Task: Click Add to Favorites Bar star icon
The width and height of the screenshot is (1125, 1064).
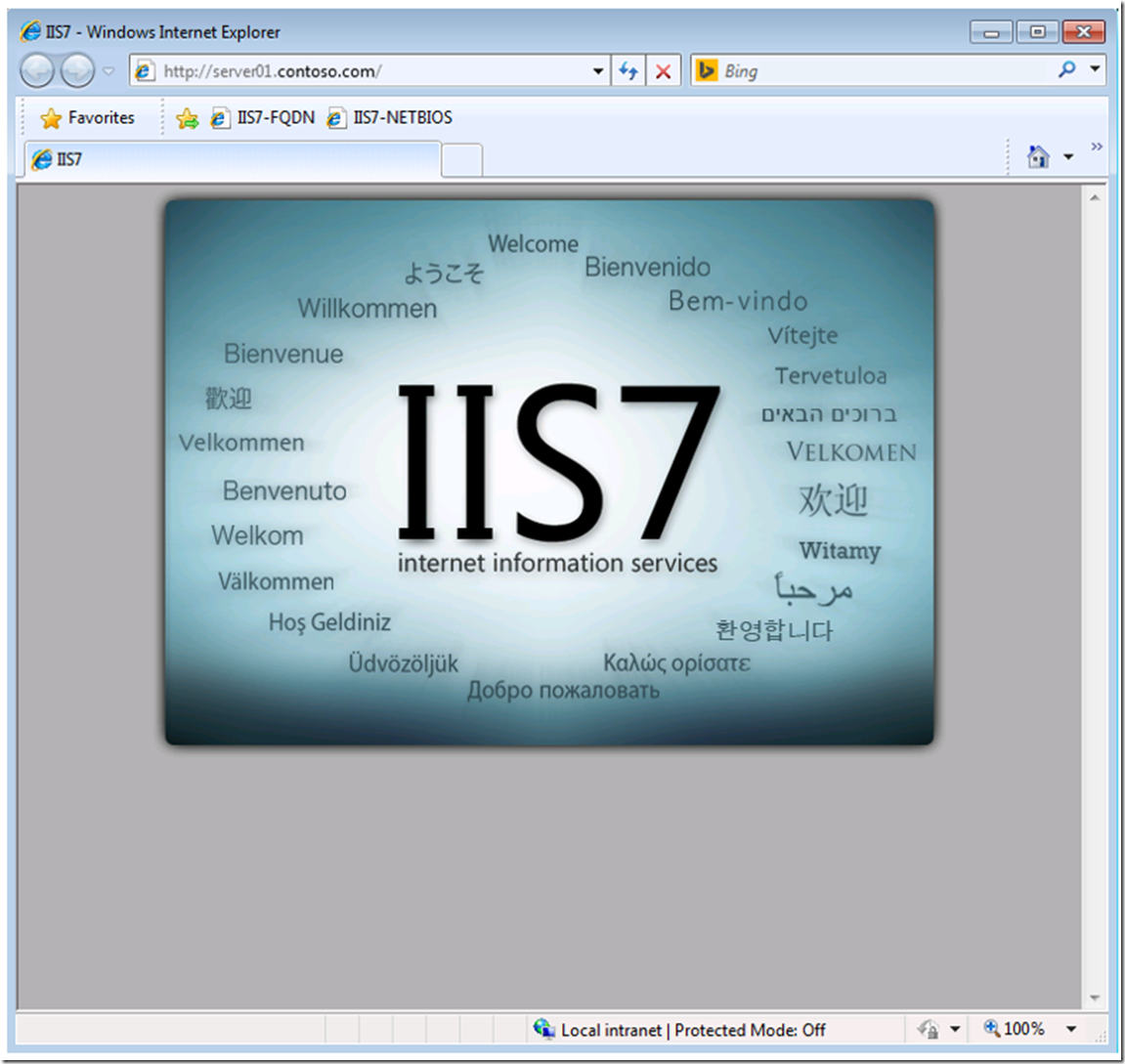Action: pyautogui.click(x=187, y=118)
